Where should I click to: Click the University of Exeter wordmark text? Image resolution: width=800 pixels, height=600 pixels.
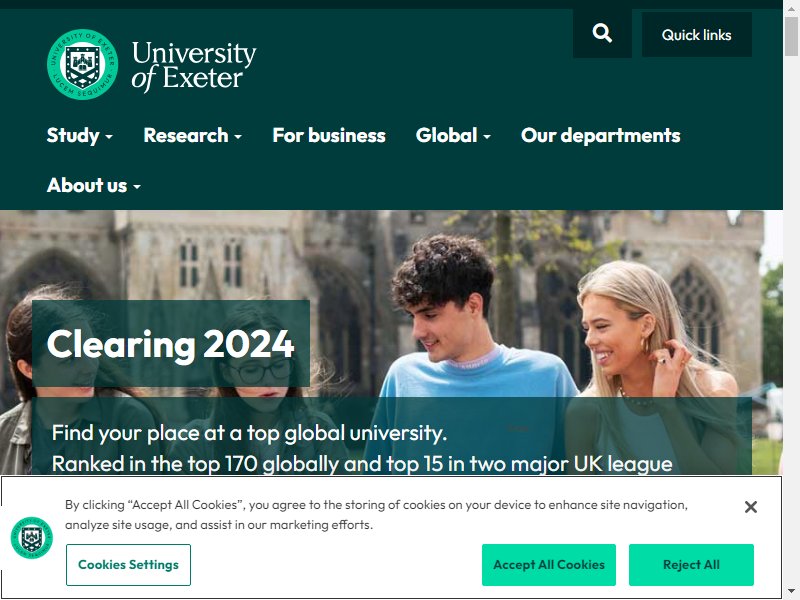point(194,66)
